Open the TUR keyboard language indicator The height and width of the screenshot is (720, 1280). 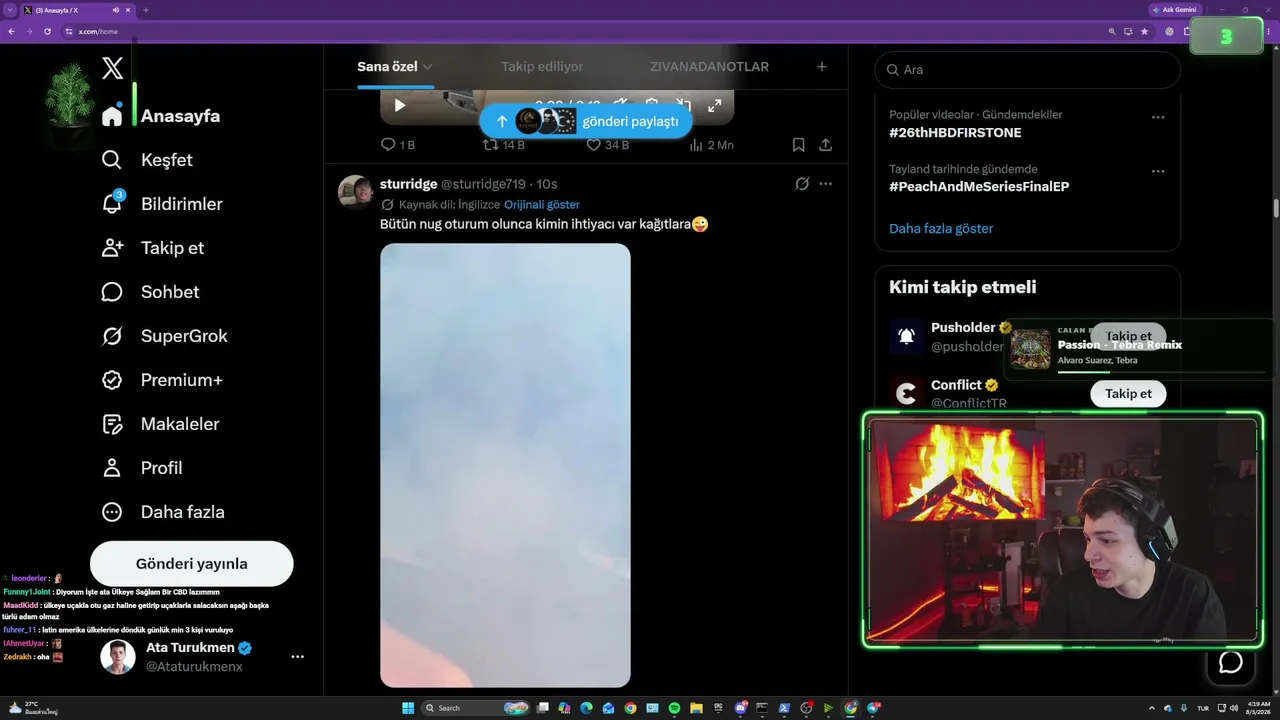pos(1202,708)
